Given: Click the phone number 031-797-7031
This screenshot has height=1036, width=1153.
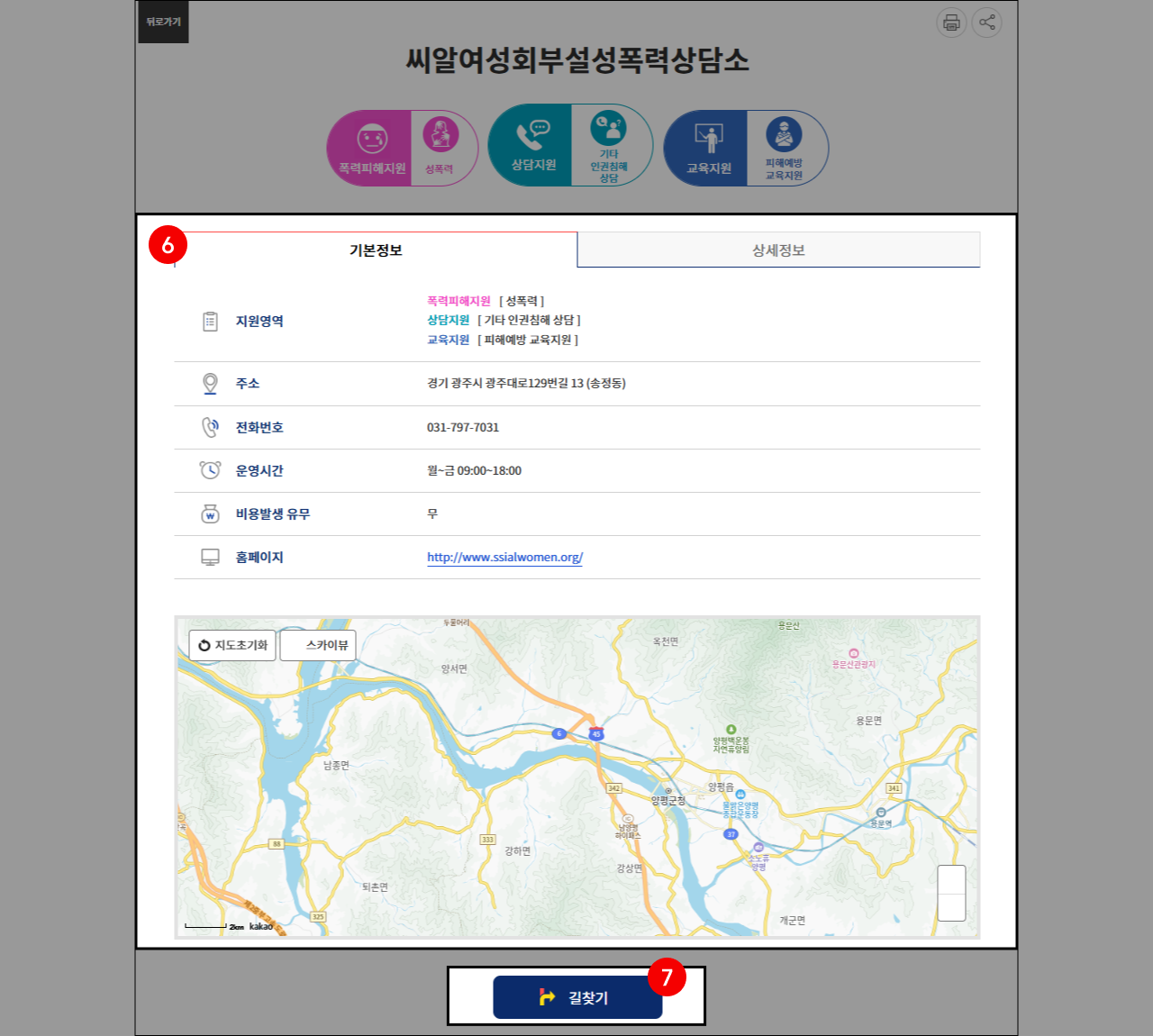Looking at the screenshot, I should point(463,427).
